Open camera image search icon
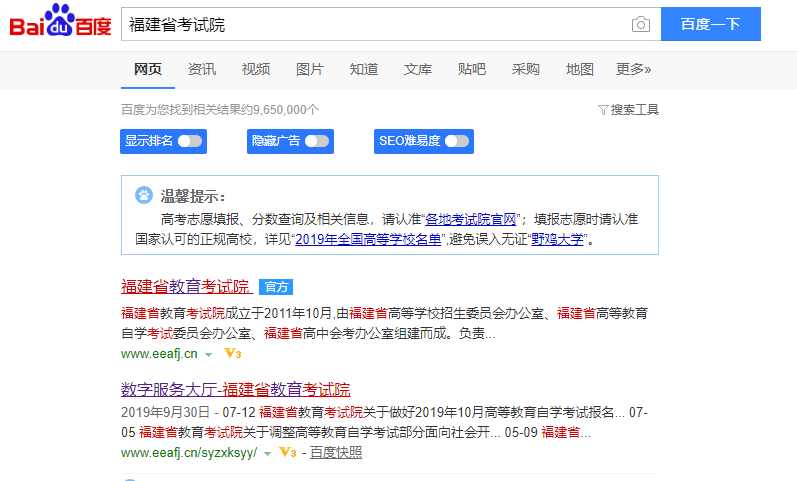 click(640, 25)
